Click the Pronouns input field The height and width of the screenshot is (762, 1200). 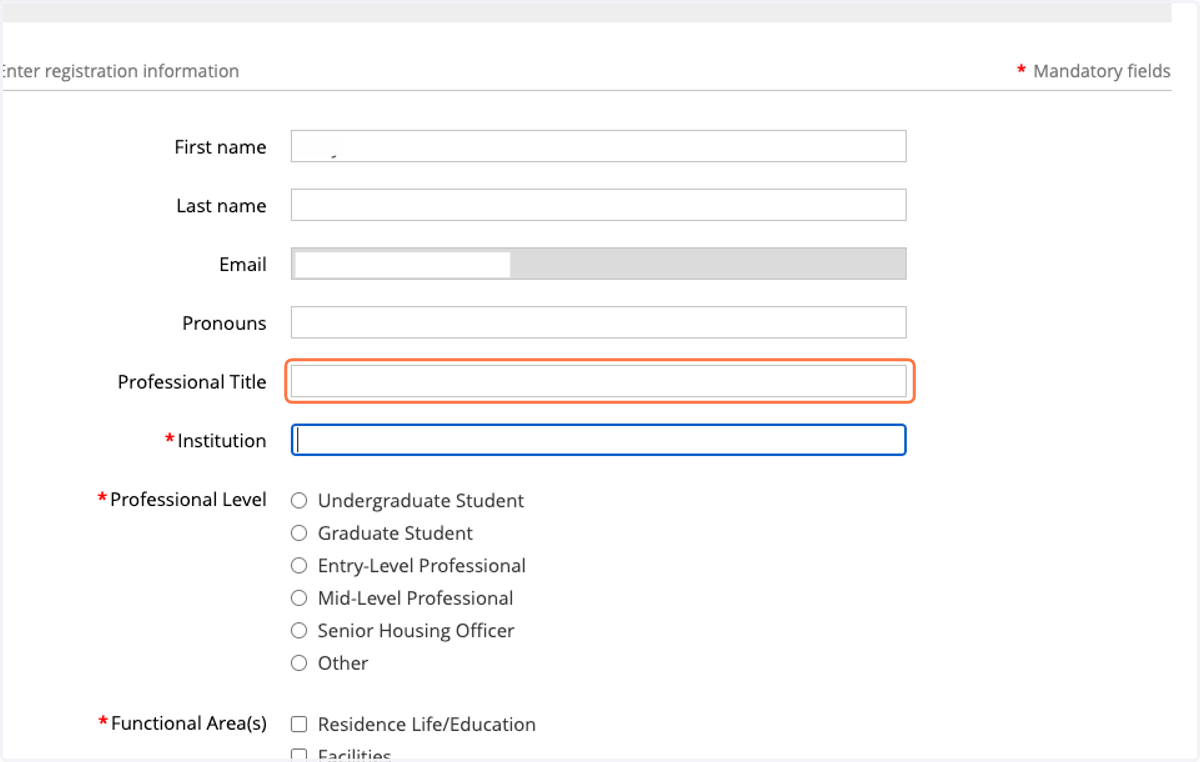pyautogui.click(x=598, y=323)
